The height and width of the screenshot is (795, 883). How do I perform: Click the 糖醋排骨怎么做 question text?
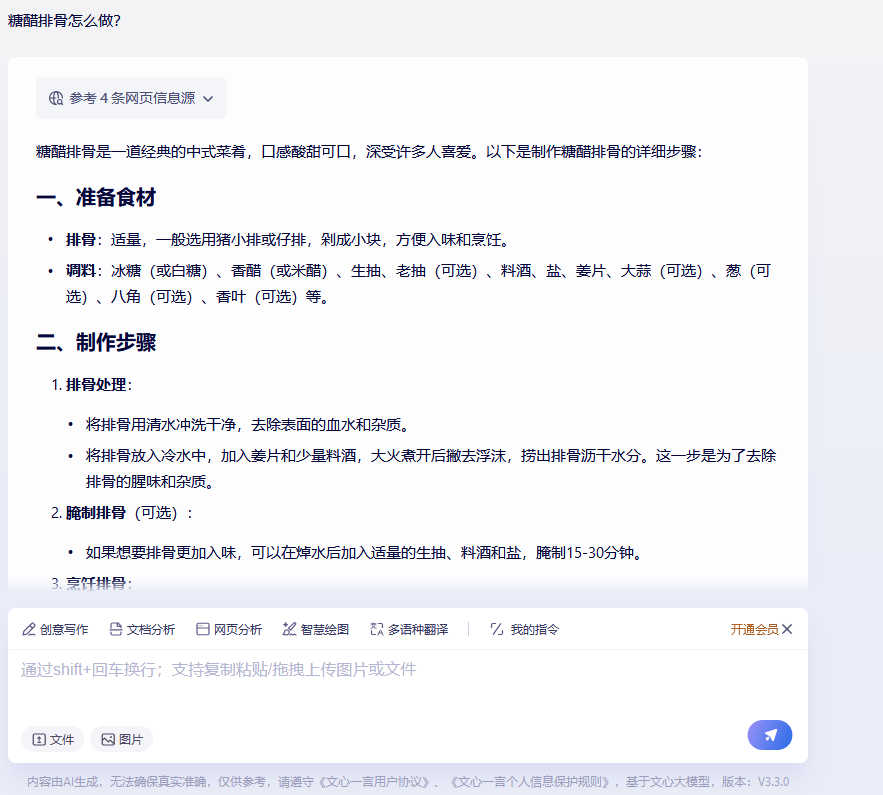tap(63, 19)
